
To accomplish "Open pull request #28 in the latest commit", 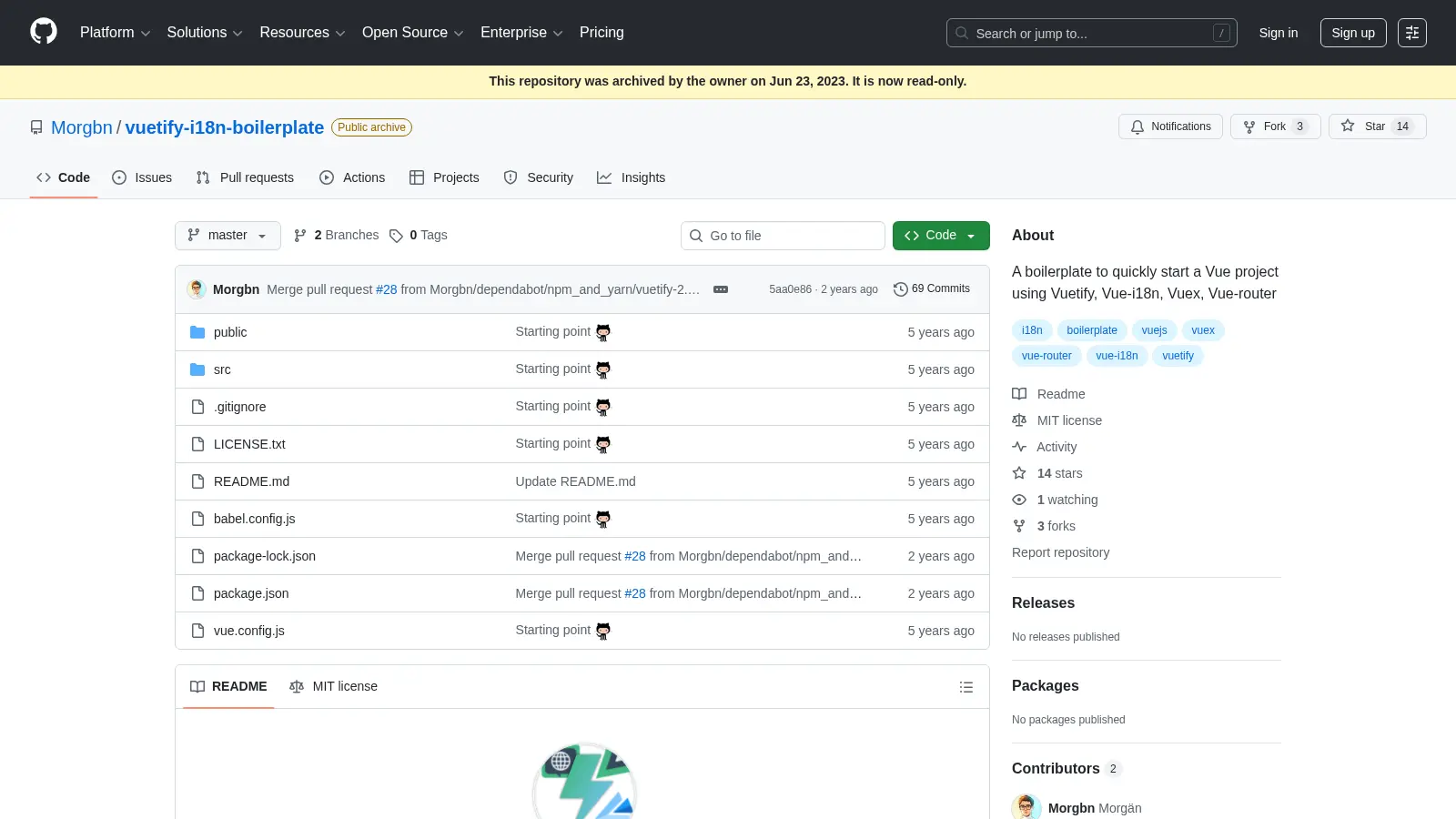I will [387, 289].
